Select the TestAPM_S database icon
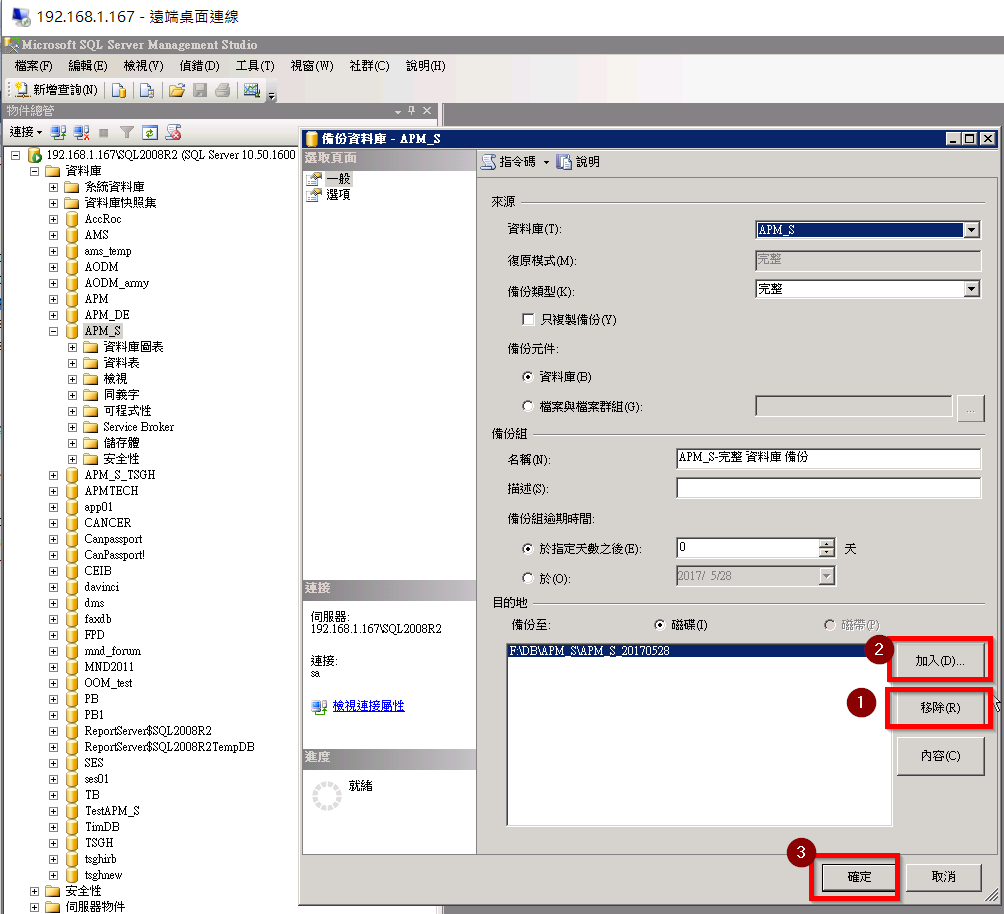This screenshot has height=914, width=1004. [72, 812]
